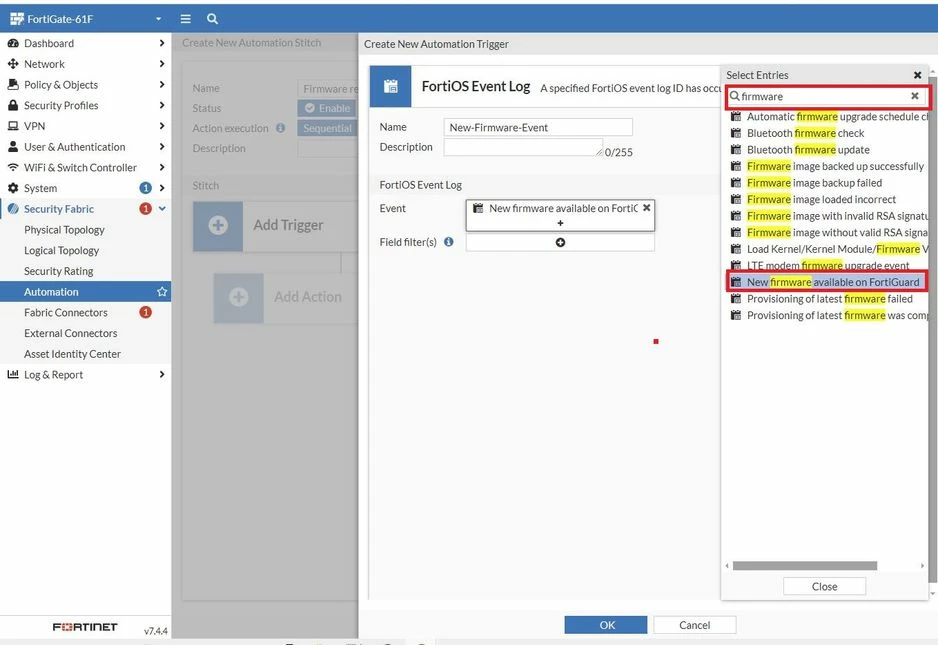Collapse the Security Fabric chevron
Image resolution: width=938 pixels, height=645 pixels.
click(x=162, y=209)
